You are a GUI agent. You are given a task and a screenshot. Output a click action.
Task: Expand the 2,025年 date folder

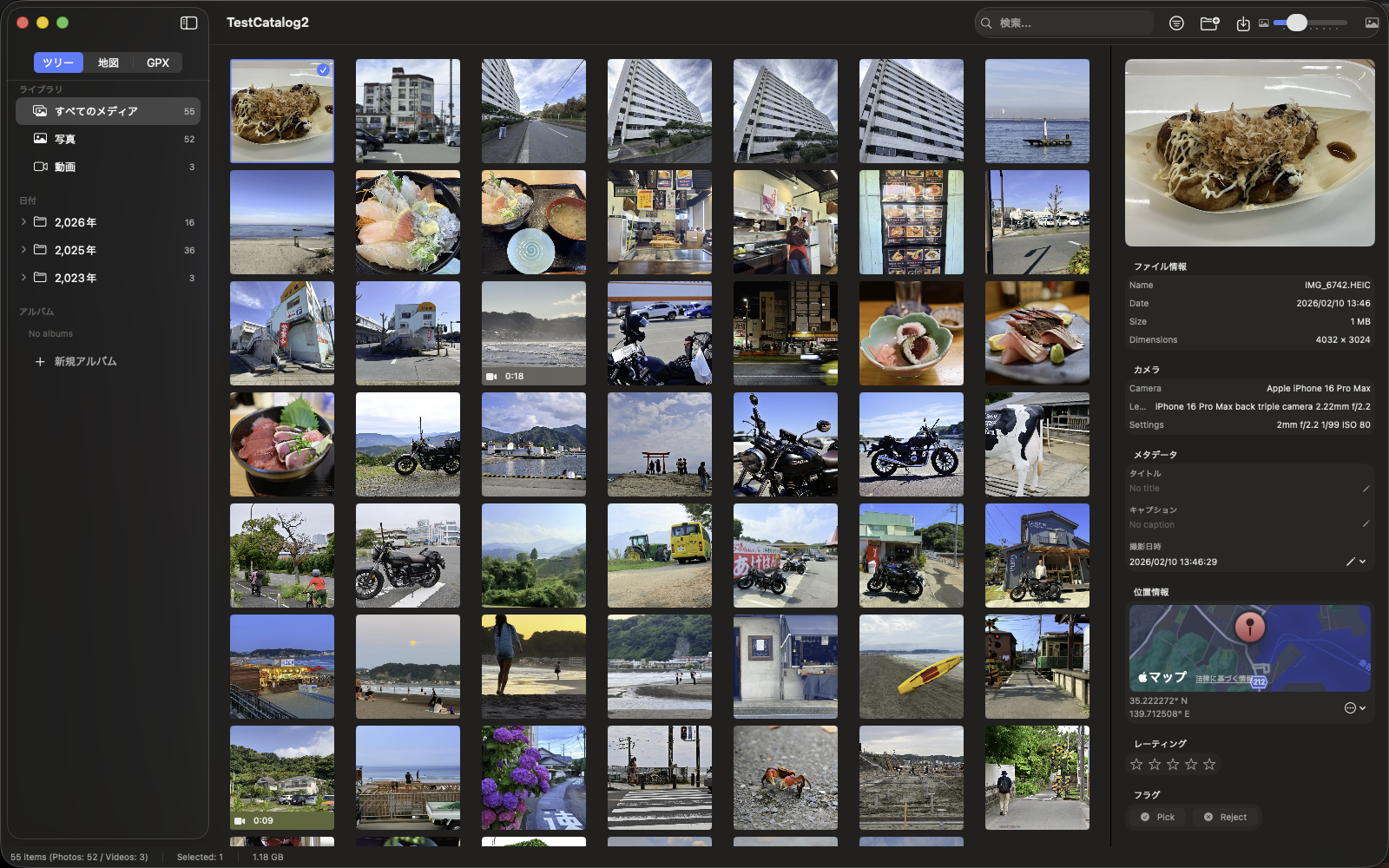point(23,250)
